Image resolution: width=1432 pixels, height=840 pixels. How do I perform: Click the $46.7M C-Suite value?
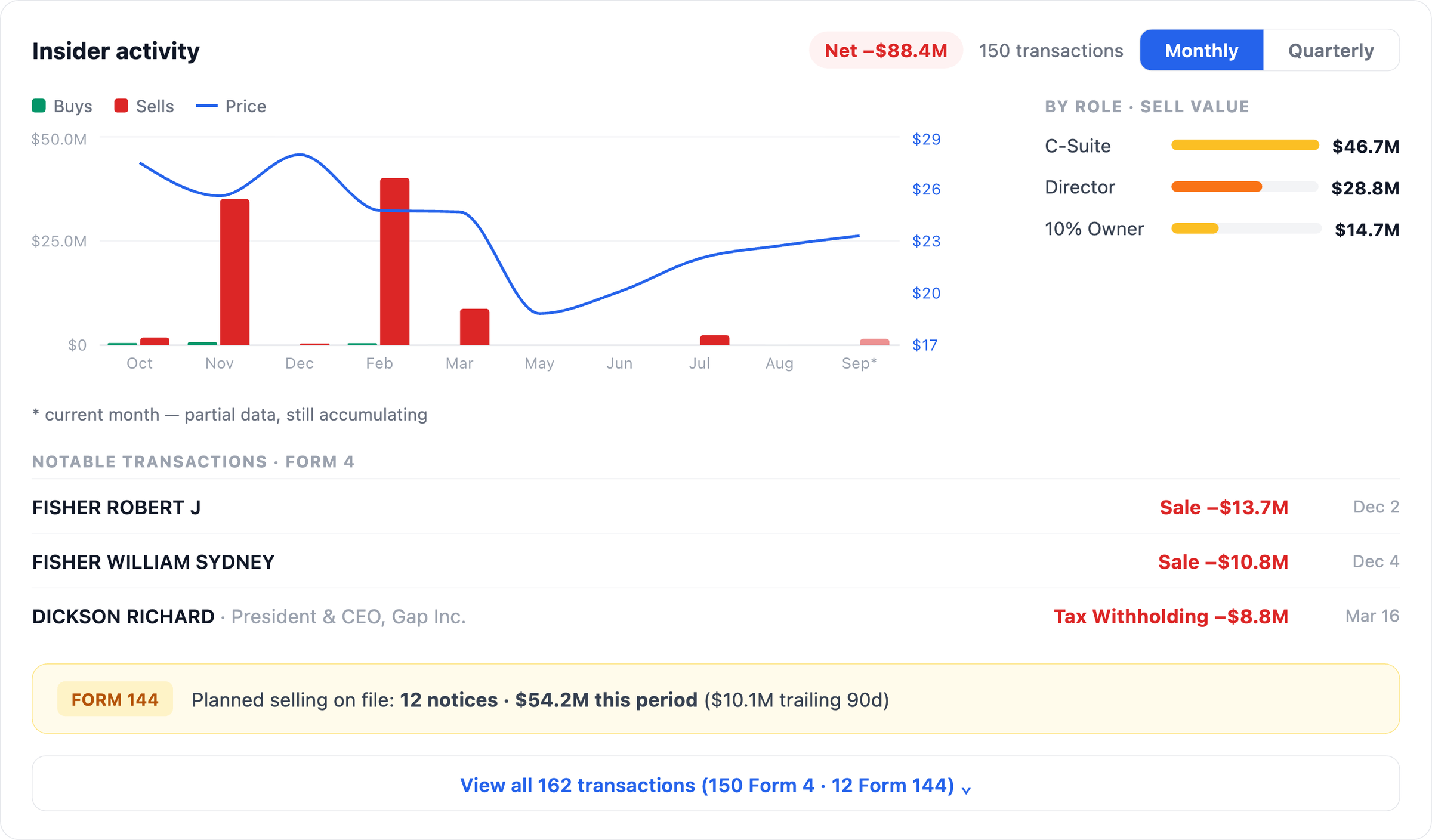coord(1365,146)
